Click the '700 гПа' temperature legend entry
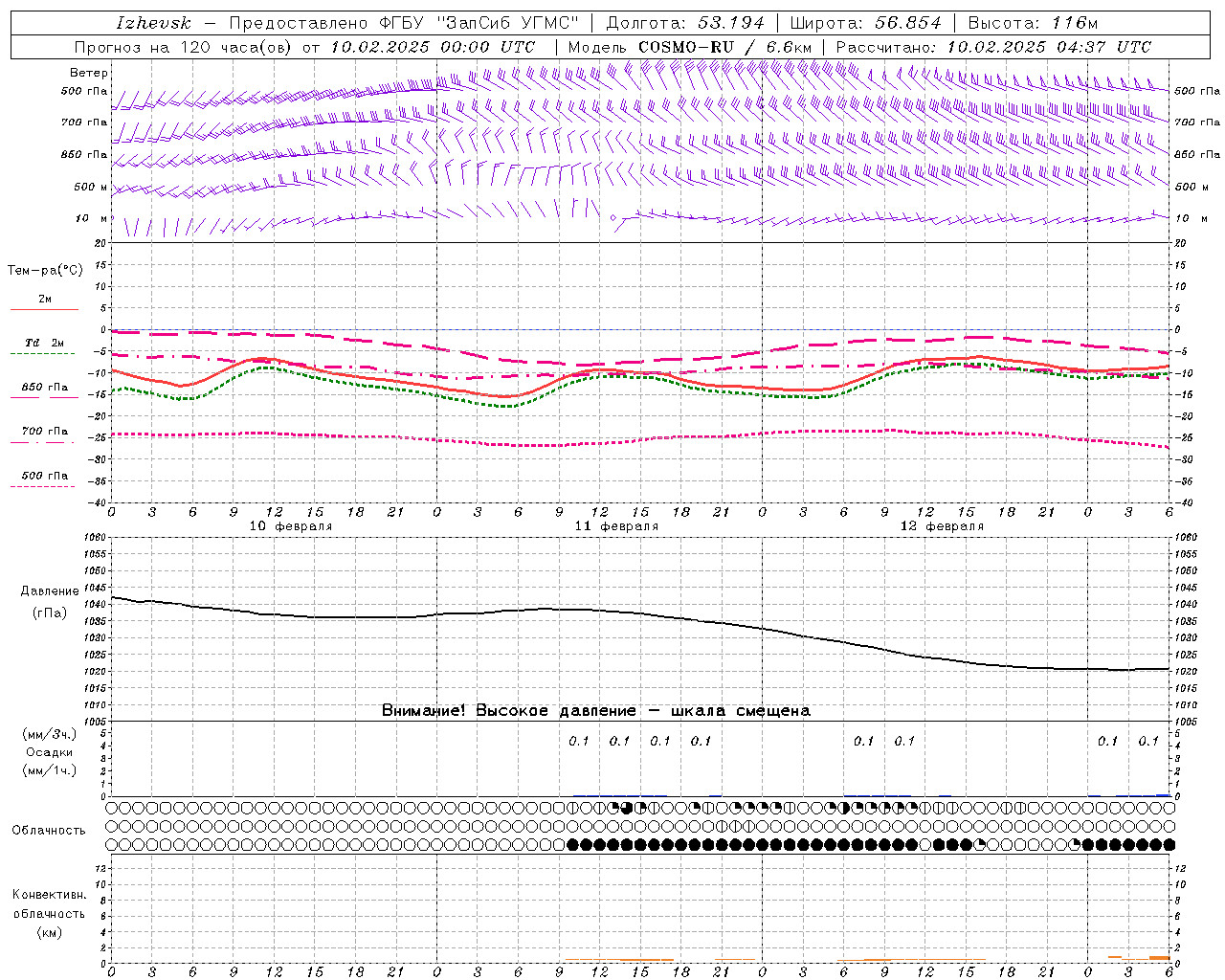1225x980 pixels. [44, 432]
